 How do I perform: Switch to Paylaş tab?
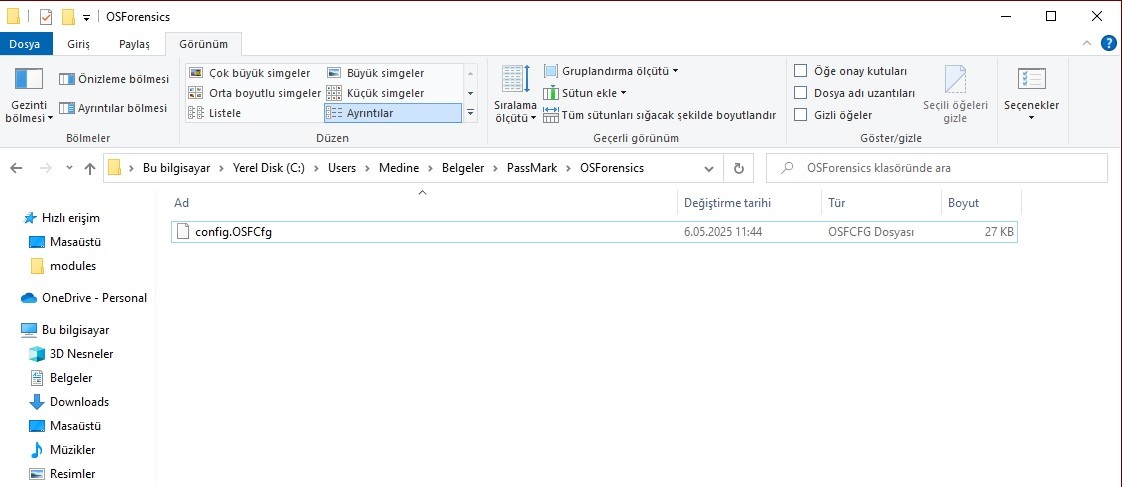tap(134, 44)
